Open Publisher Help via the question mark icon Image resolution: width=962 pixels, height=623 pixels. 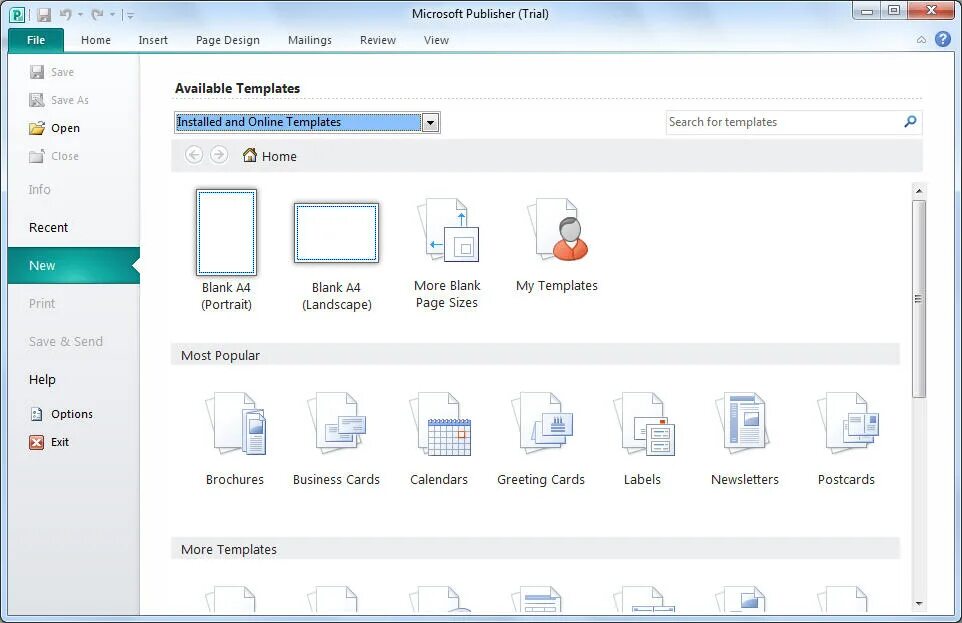(941, 39)
